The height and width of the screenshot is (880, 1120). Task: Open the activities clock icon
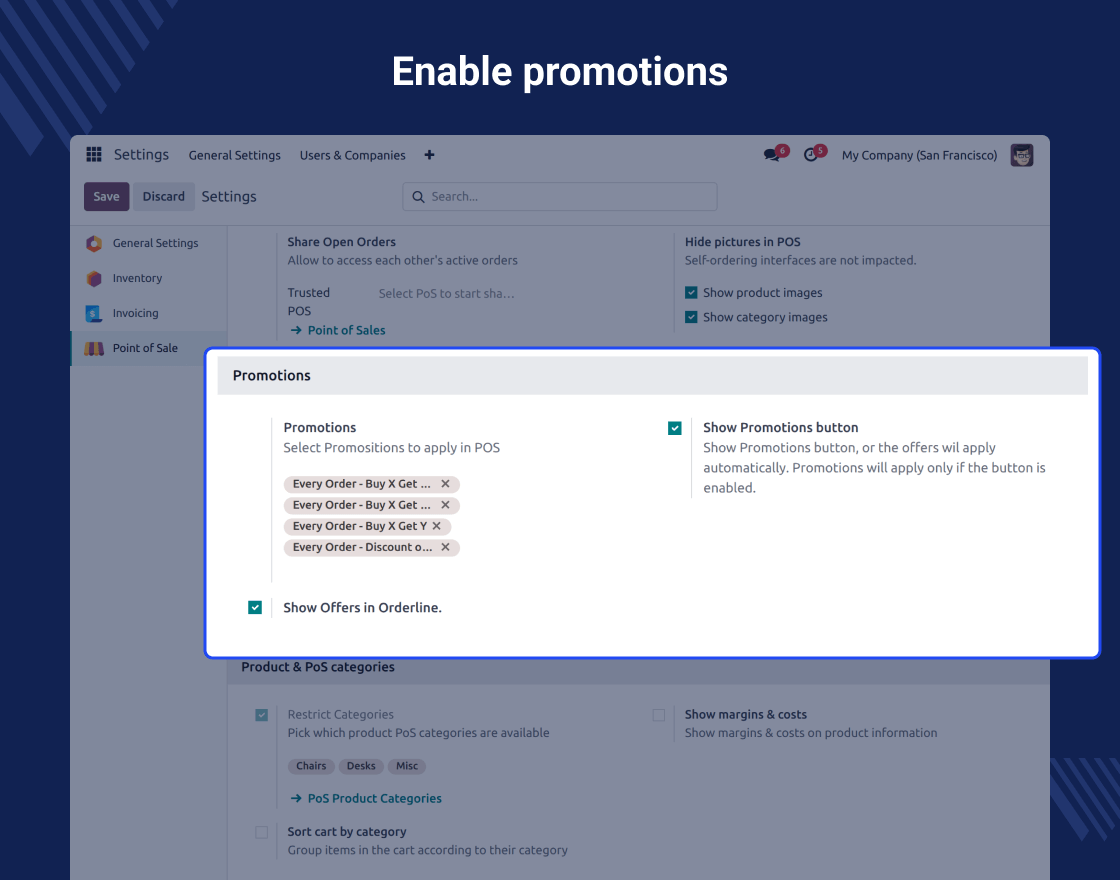pyautogui.click(x=811, y=155)
